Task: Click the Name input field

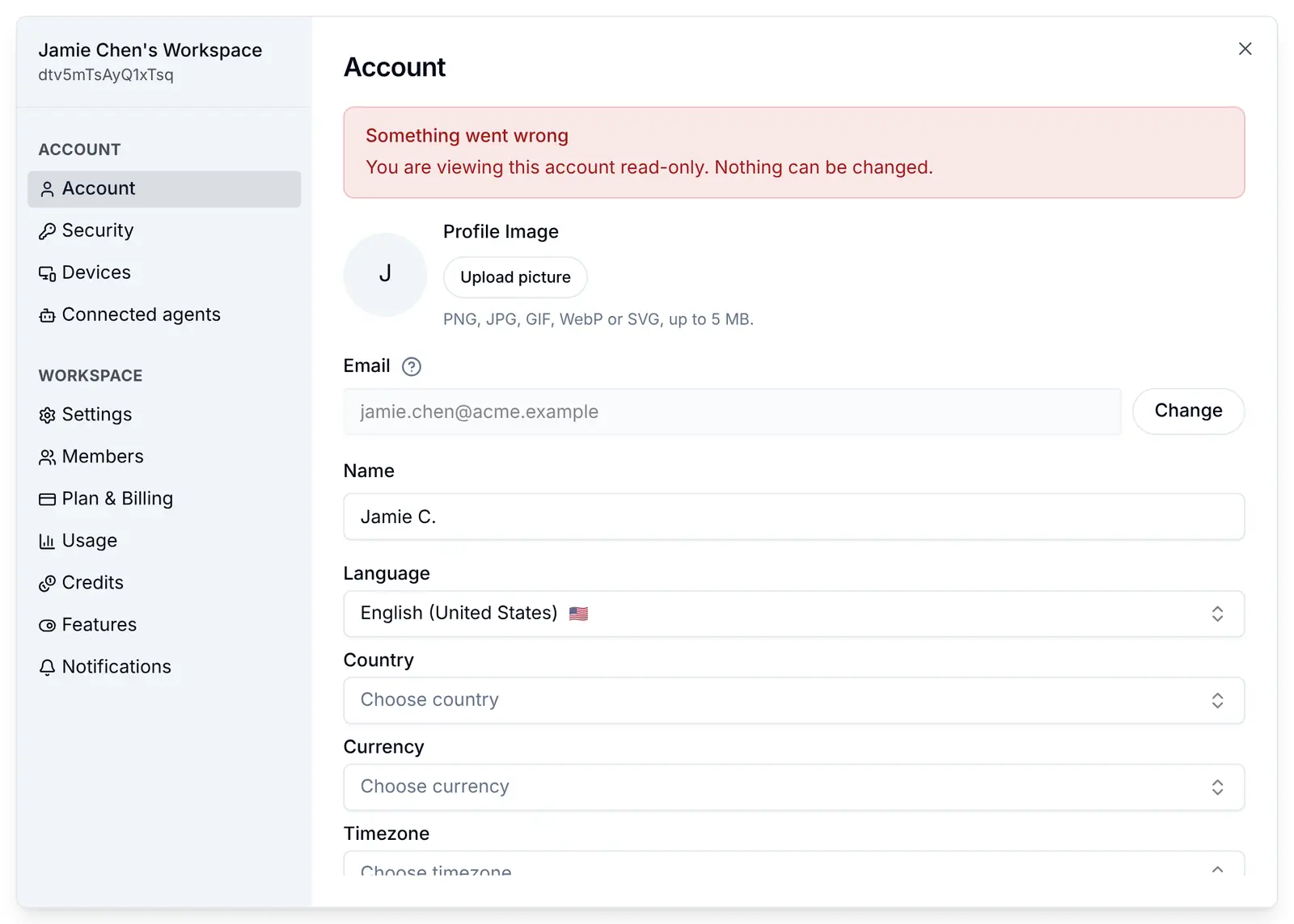Action: coord(793,517)
